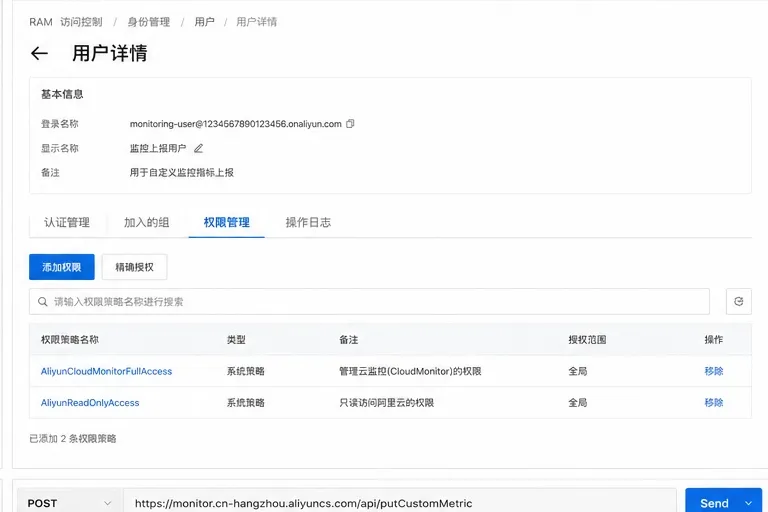Edit display name with pencil icon
The image size is (768, 512).
point(198,148)
